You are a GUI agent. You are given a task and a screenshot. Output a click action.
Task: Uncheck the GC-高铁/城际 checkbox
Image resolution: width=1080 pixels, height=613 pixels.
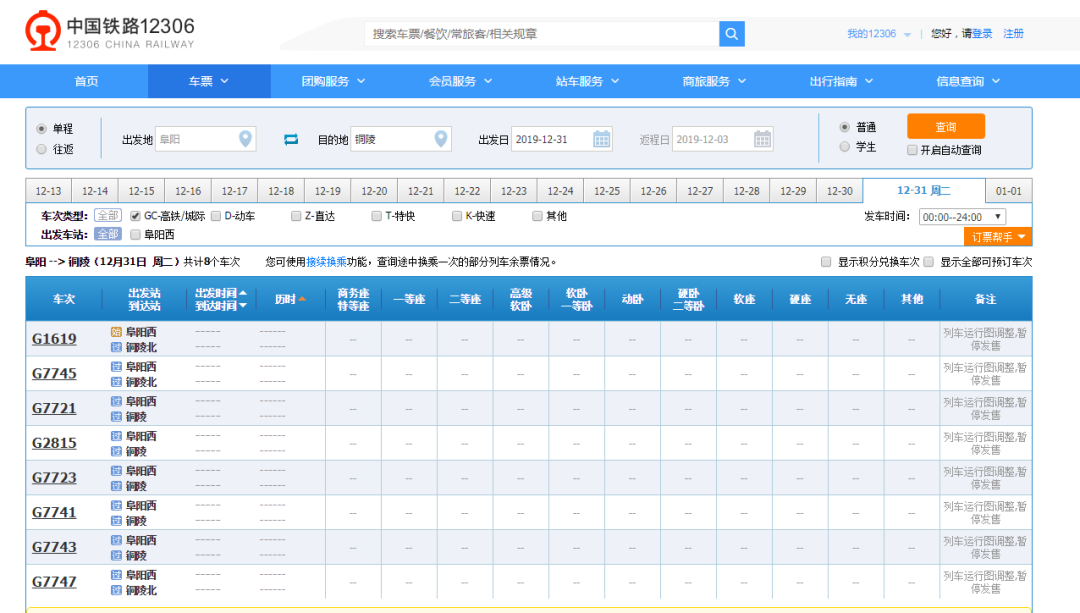pos(135,216)
